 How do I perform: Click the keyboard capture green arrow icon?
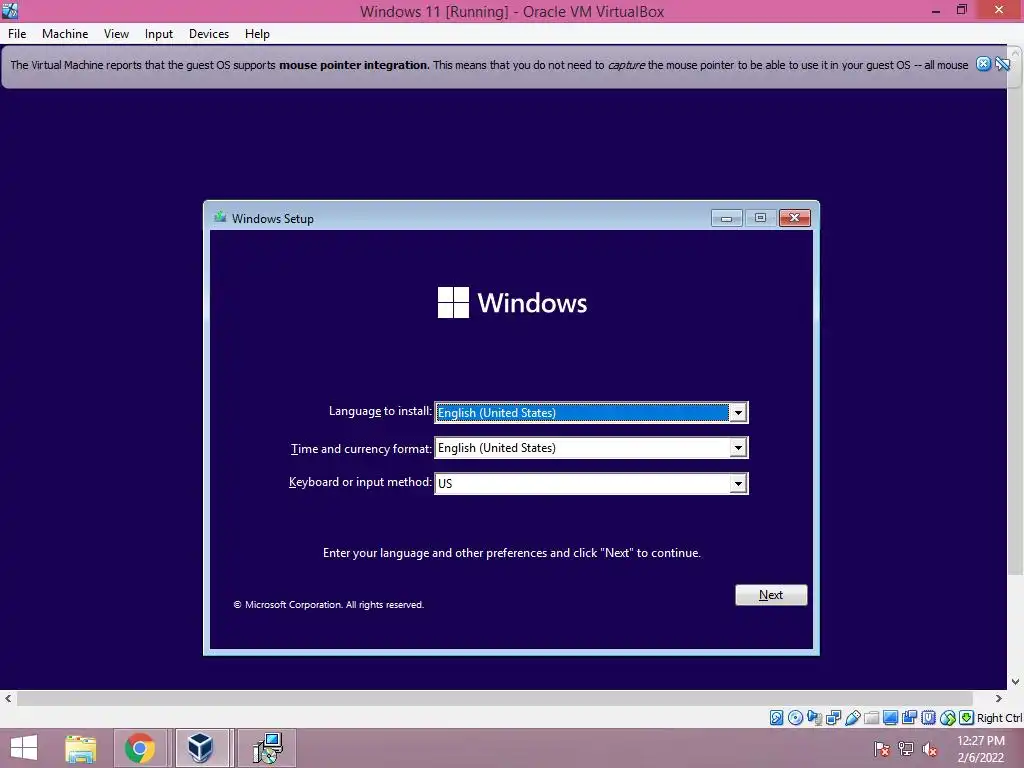click(967, 718)
